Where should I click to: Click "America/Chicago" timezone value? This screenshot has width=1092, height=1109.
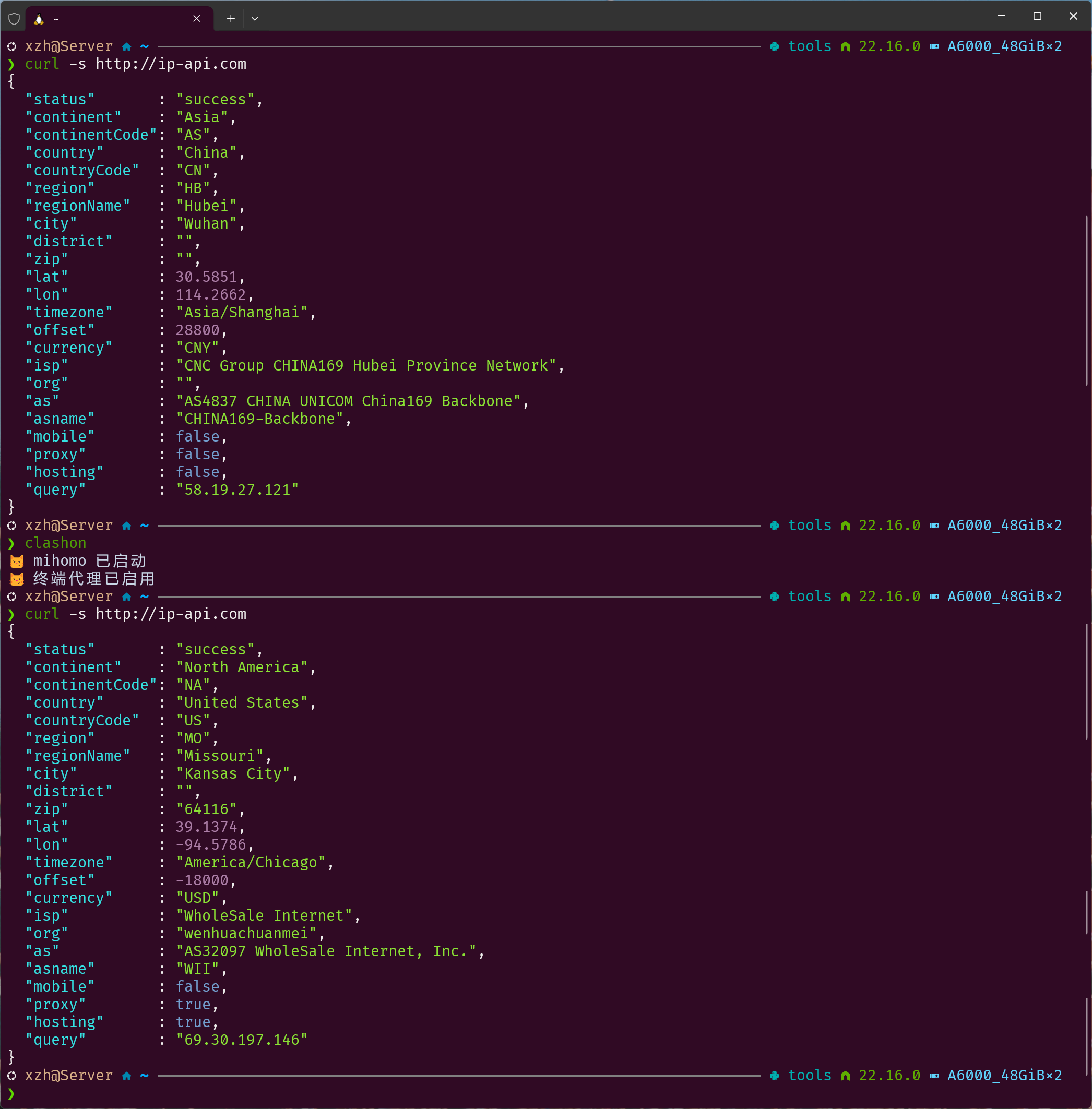pyautogui.click(x=251, y=863)
